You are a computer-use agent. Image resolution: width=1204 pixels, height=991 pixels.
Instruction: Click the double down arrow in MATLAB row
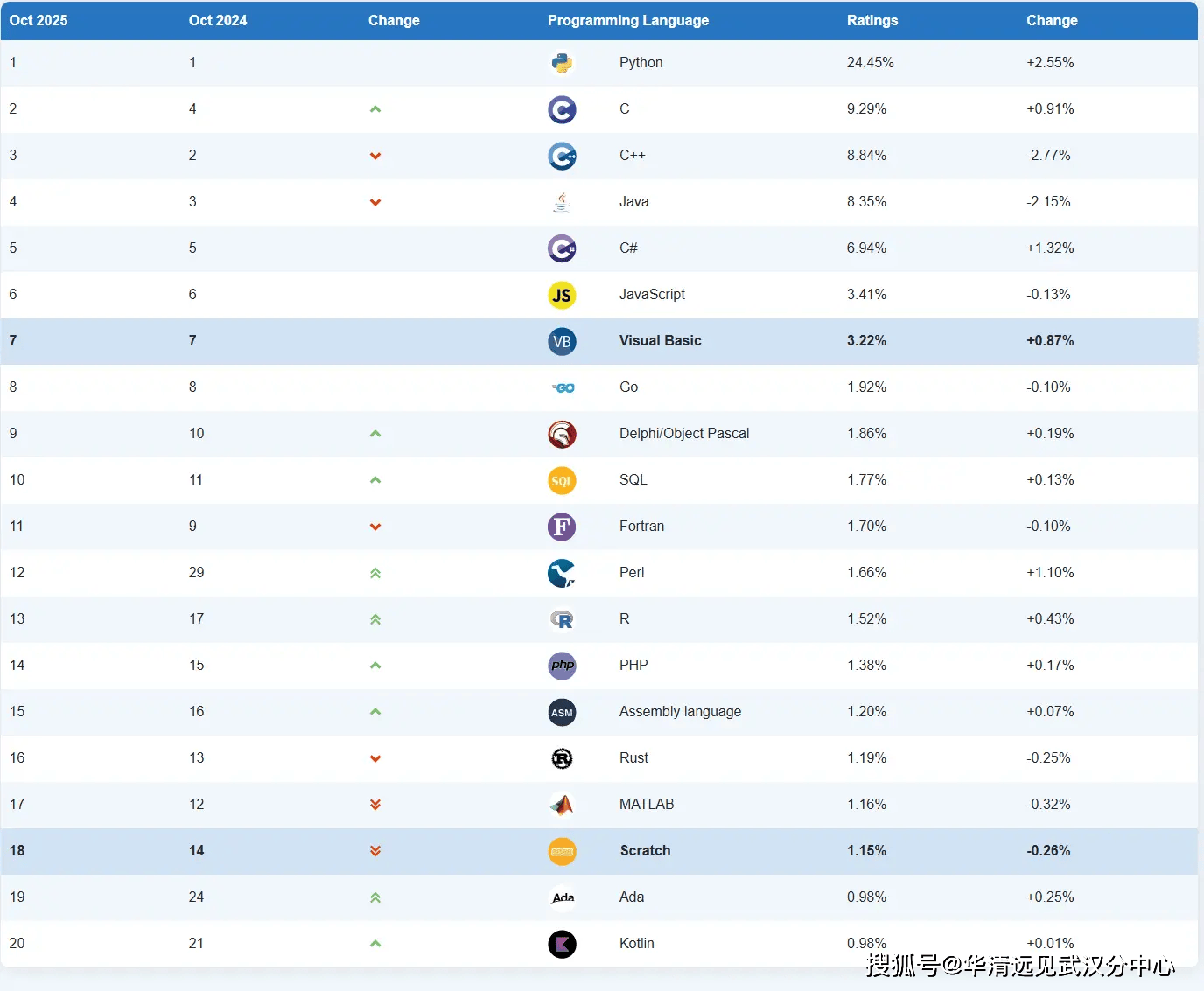(x=375, y=805)
